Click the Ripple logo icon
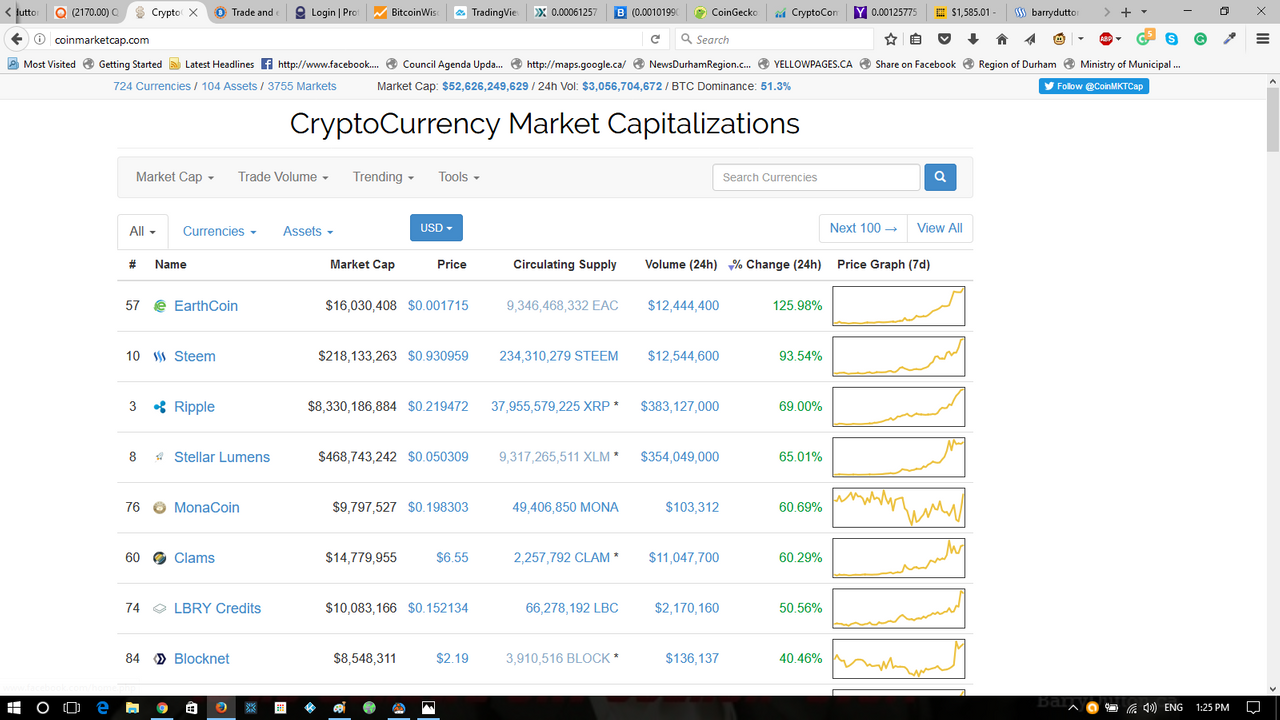This screenshot has width=1280, height=720. point(160,407)
